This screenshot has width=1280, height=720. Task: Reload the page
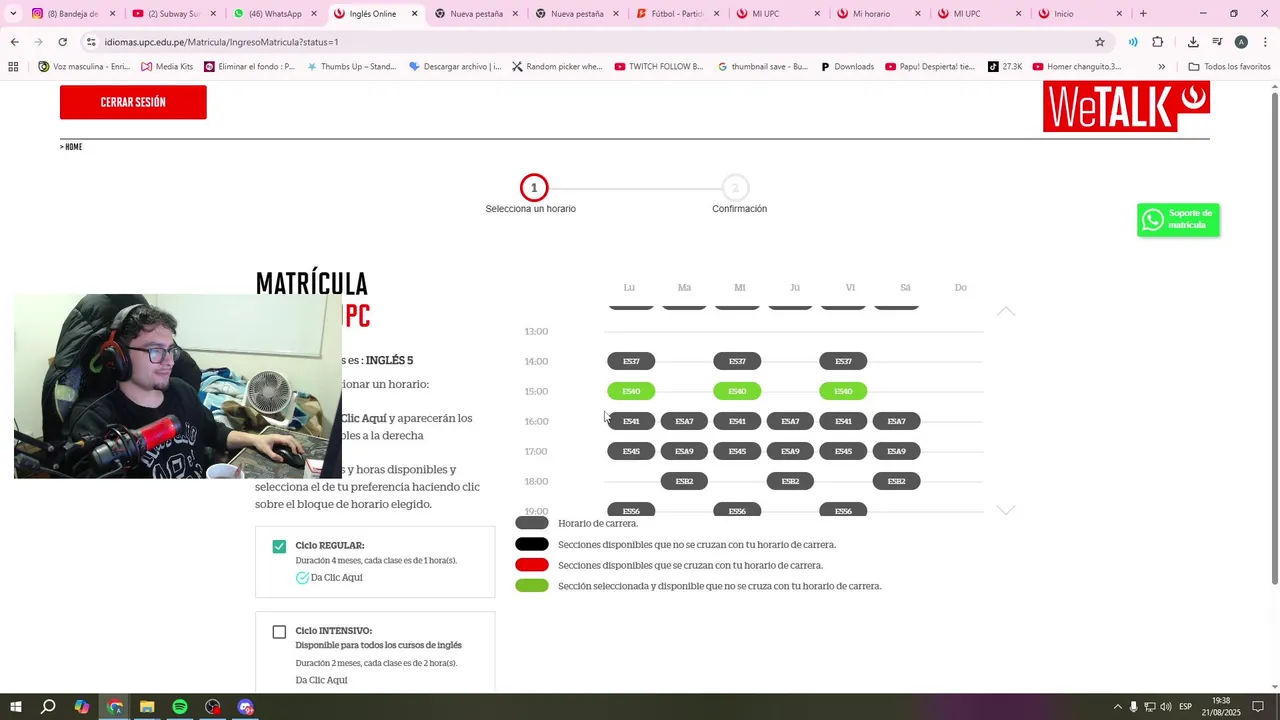(62, 42)
